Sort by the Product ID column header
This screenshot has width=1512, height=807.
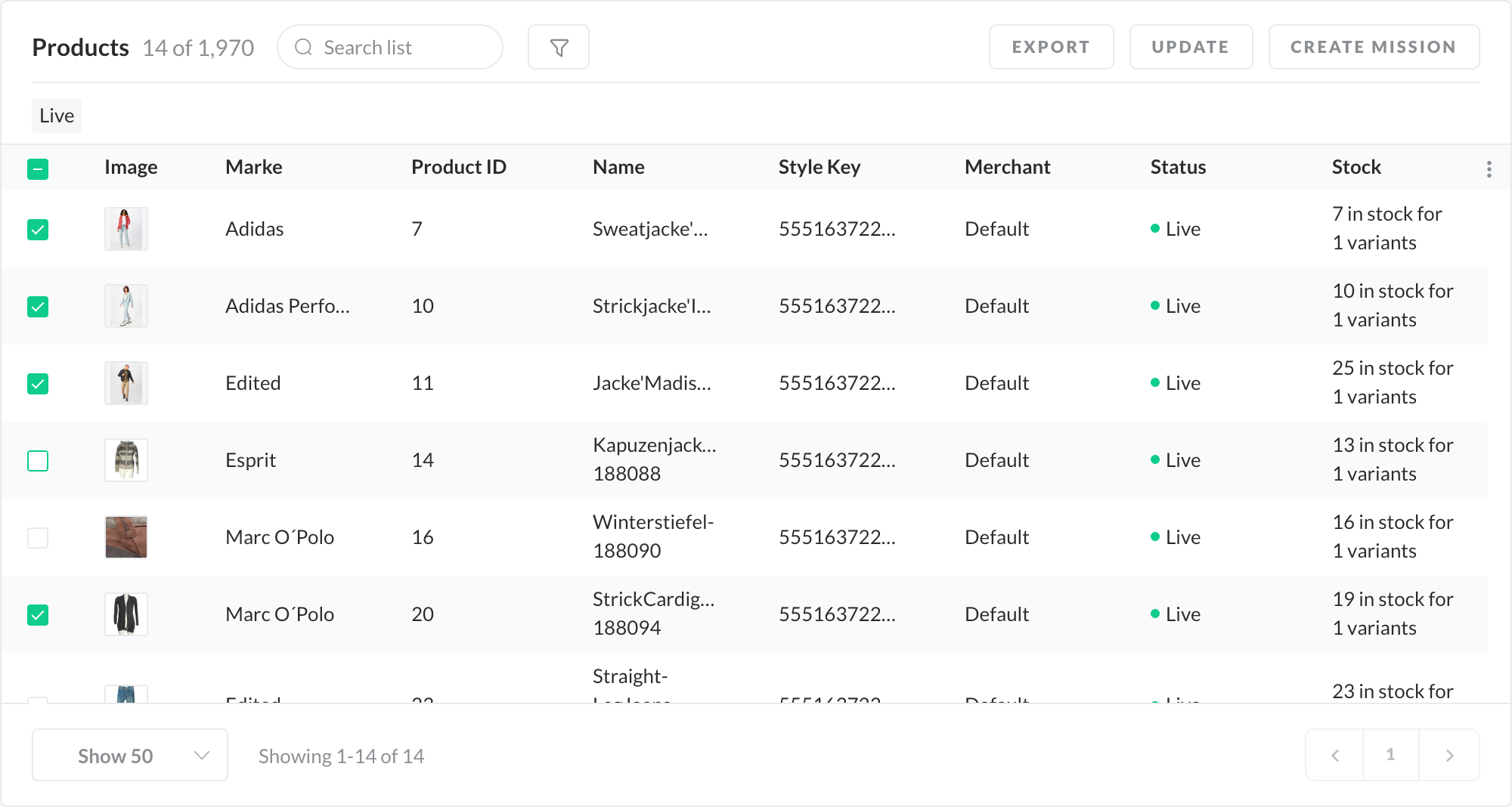(458, 167)
